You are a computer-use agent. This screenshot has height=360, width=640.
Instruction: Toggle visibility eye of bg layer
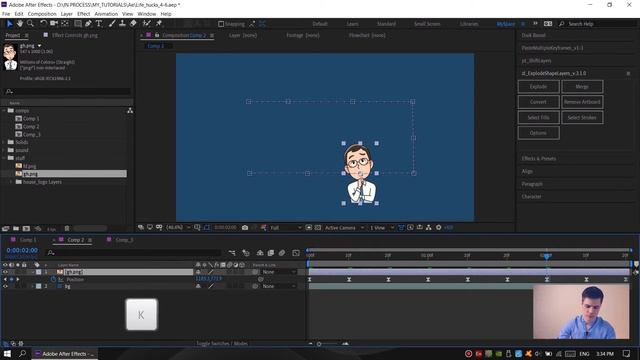click(5, 287)
